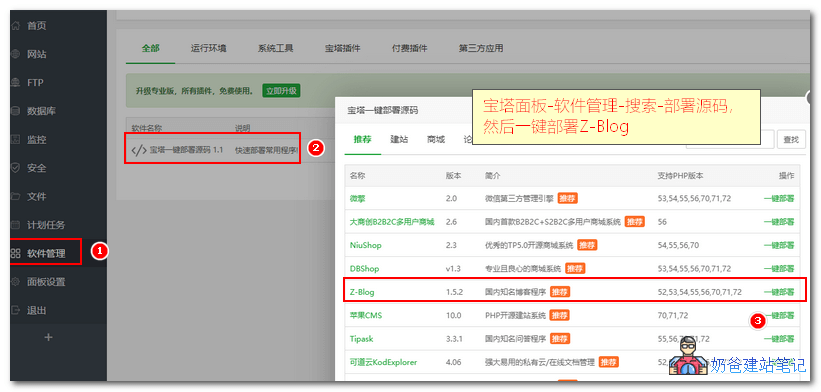Click 退出 to log out
821x392 pixels.
coord(36,310)
